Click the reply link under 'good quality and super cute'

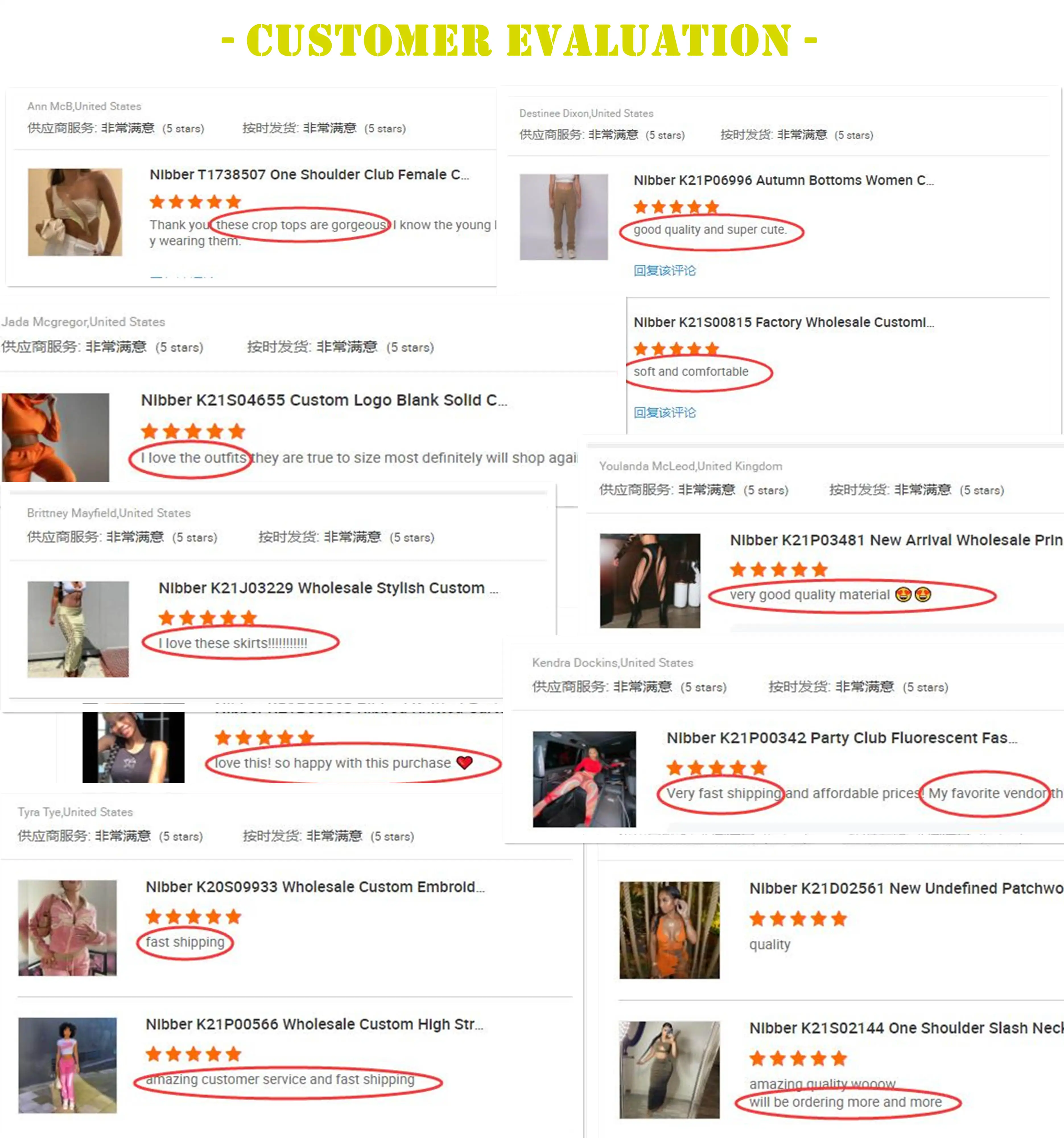tap(665, 270)
